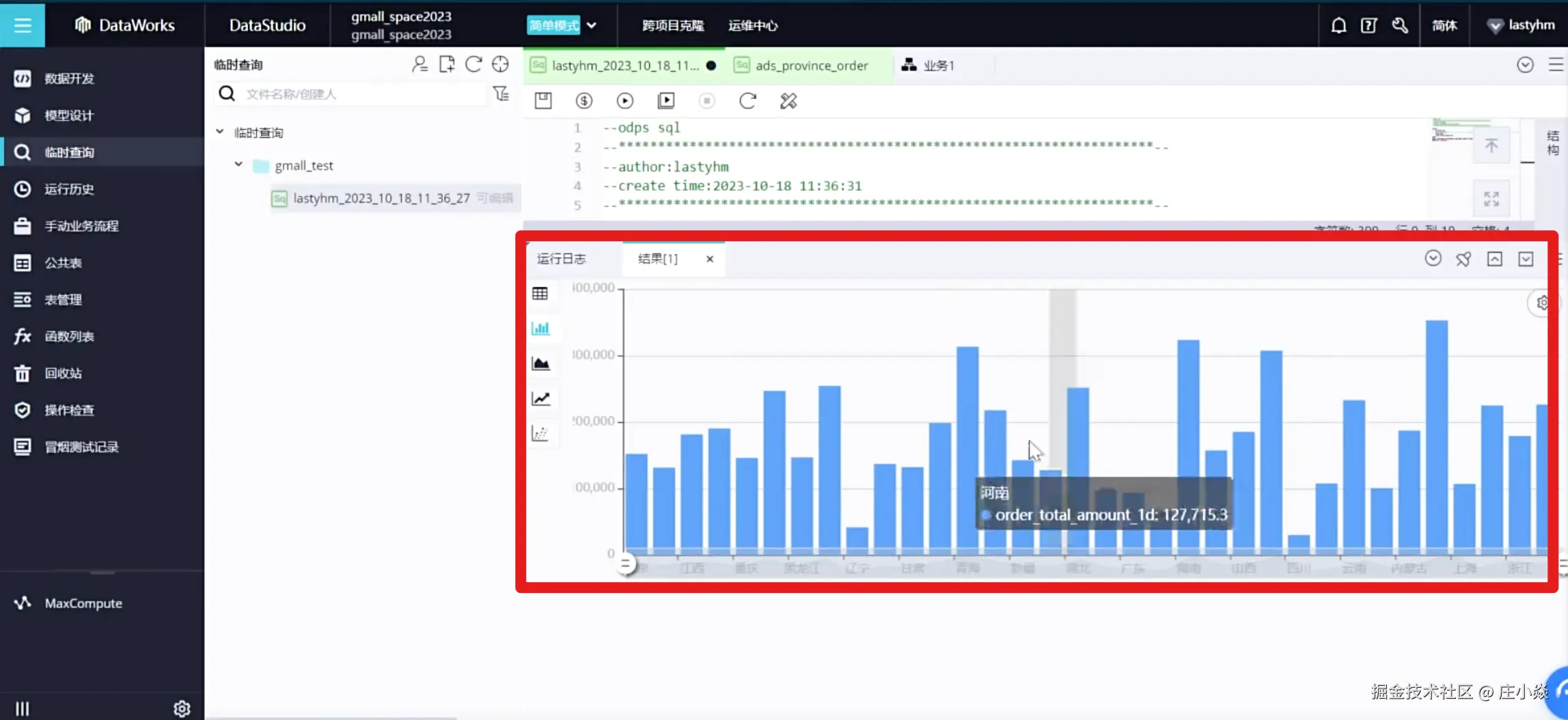Viewport: 1568px width, 720px height.
Task: Run the SQL query with play icon
Action: coord(624,101)
